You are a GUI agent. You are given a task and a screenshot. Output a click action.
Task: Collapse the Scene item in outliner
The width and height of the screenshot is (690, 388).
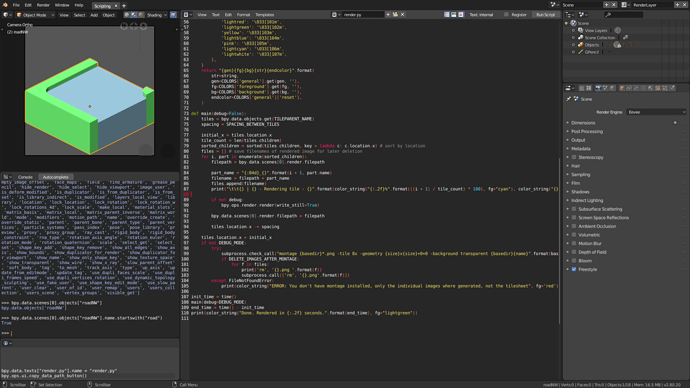[x=567, y=23]
